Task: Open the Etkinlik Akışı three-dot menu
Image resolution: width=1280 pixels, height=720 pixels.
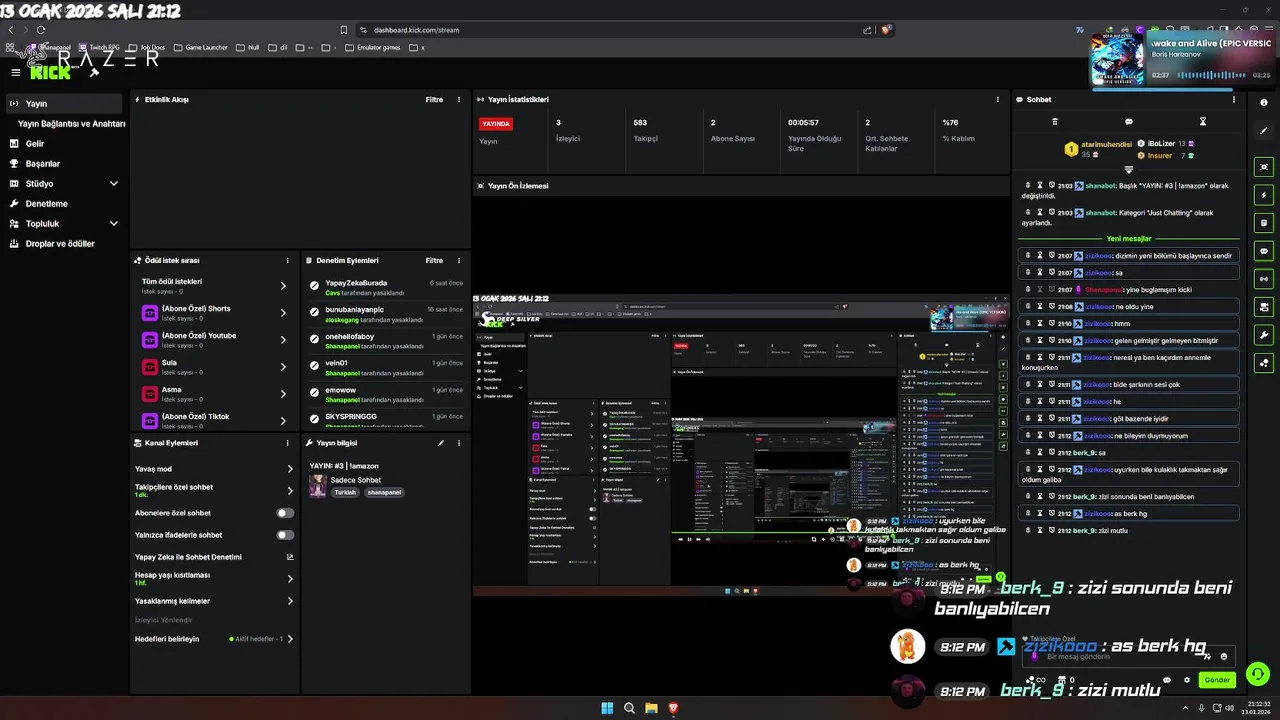Action: tap(459, 100)
